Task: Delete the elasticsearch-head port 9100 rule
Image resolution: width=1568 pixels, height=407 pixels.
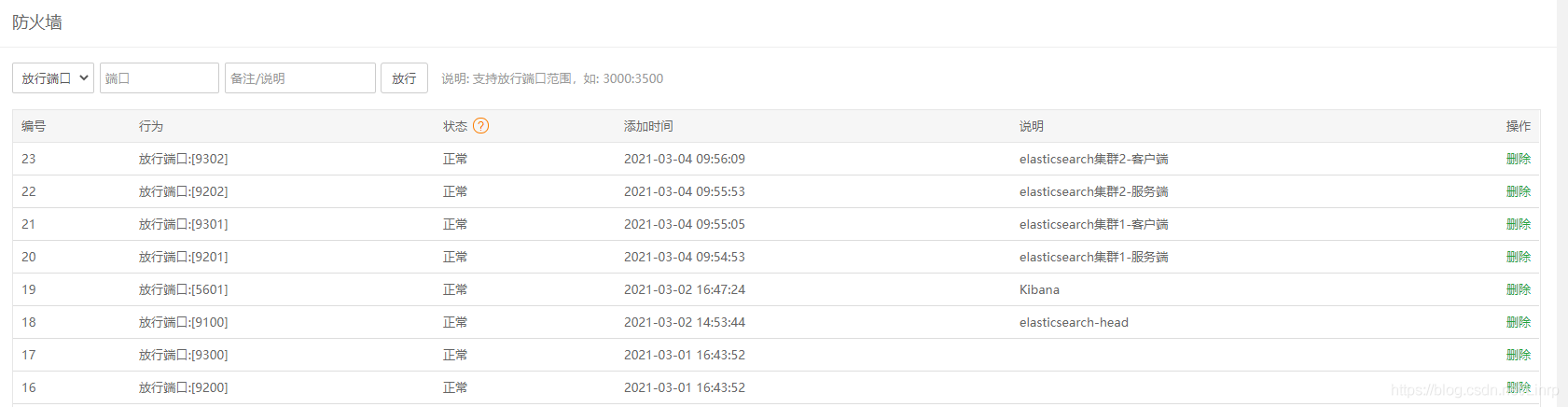Action: coord(1519,322)
